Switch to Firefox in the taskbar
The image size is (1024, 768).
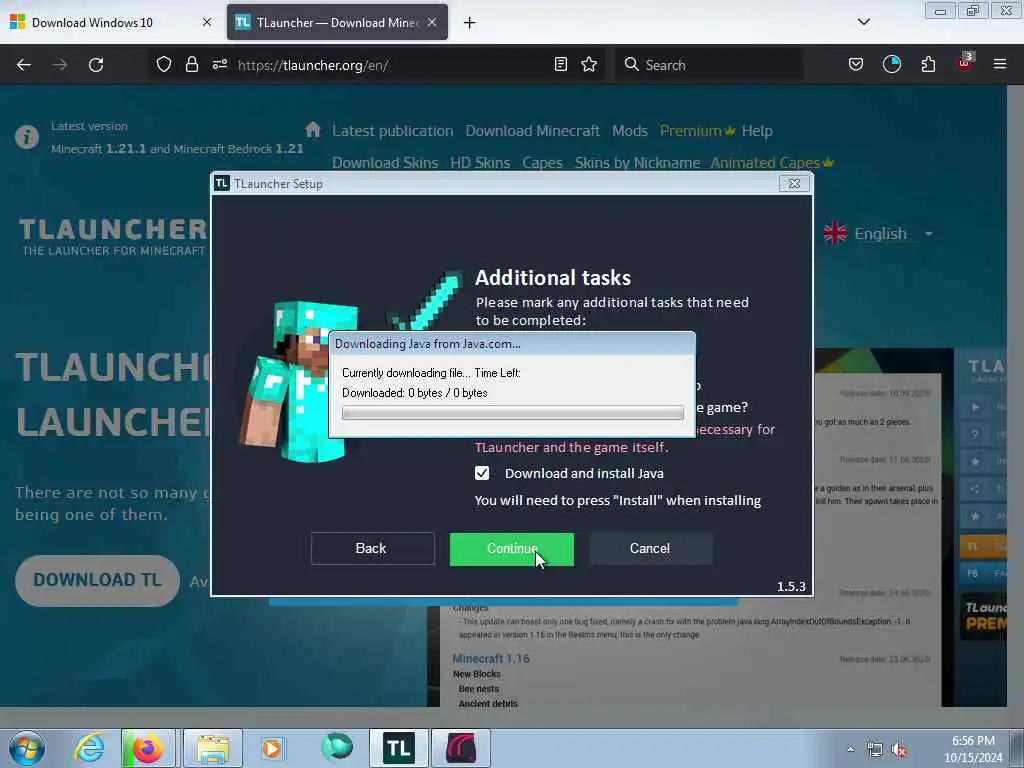tap(148, 748)
